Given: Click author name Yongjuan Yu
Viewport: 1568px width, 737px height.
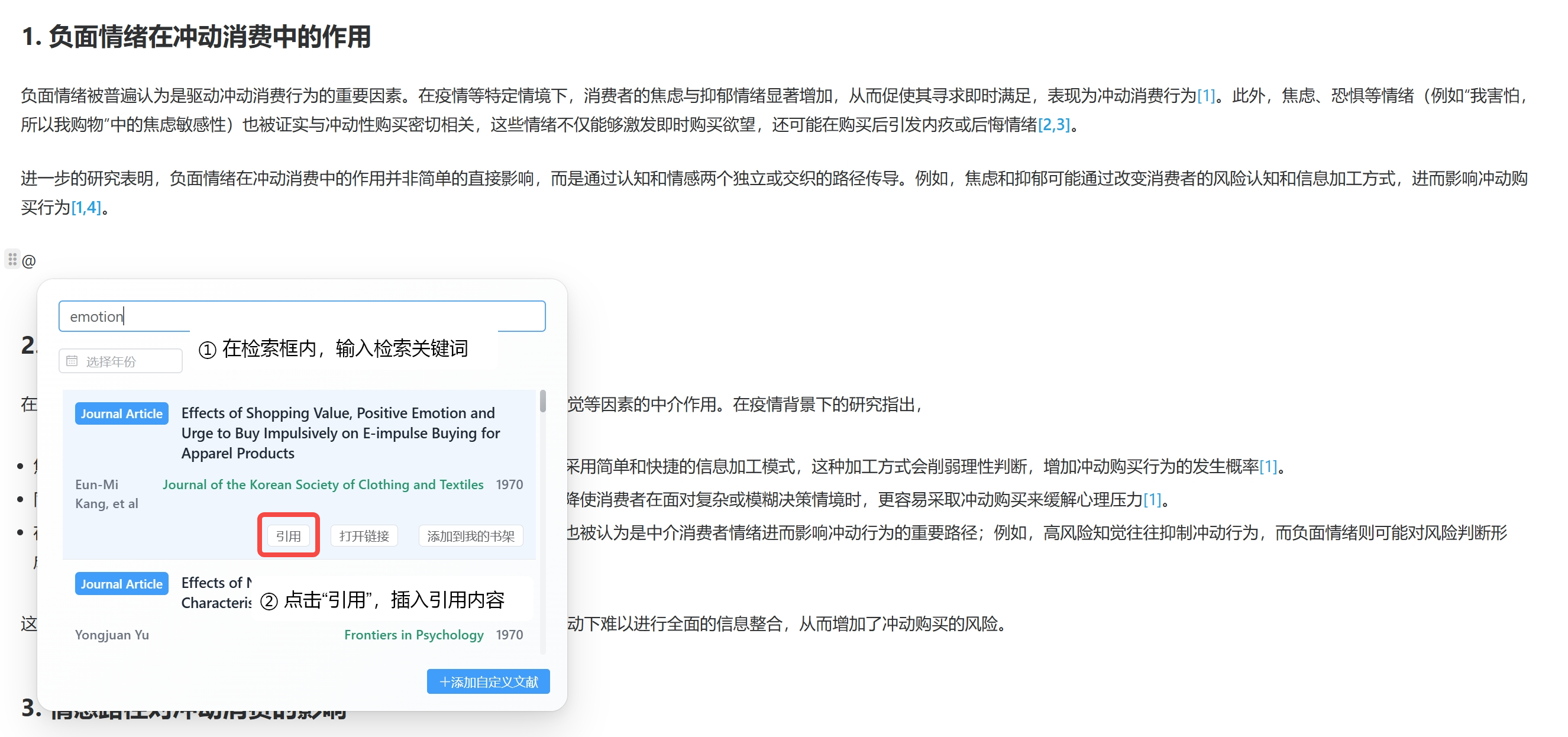Looking at the screenshot, I should [x=112, y=635].
